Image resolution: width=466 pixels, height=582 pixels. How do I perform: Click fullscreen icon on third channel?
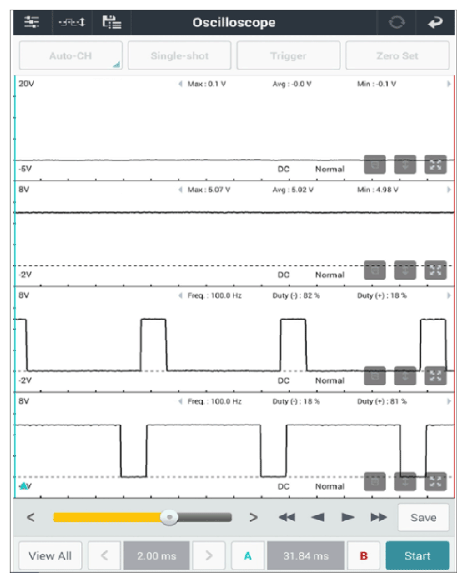pos(435,376)
